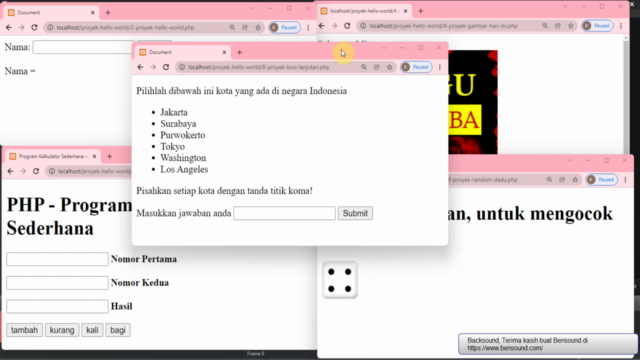Screen dimensions: 640x360
Task: Reload the kuis-lanjutan page
Action: 166,67
